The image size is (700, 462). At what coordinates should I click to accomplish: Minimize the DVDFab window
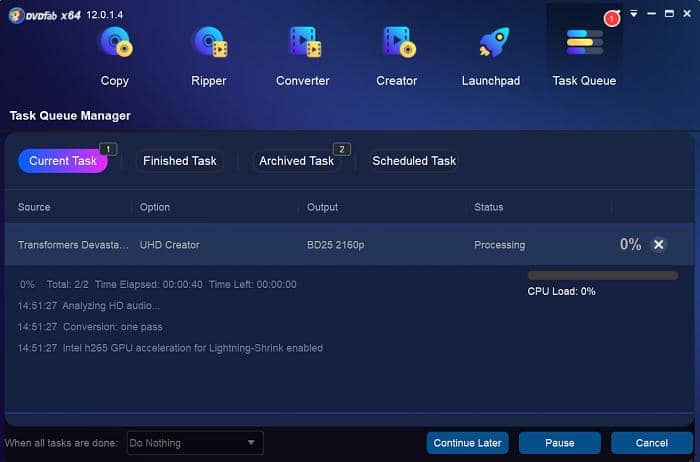click(x=651, y=14)
